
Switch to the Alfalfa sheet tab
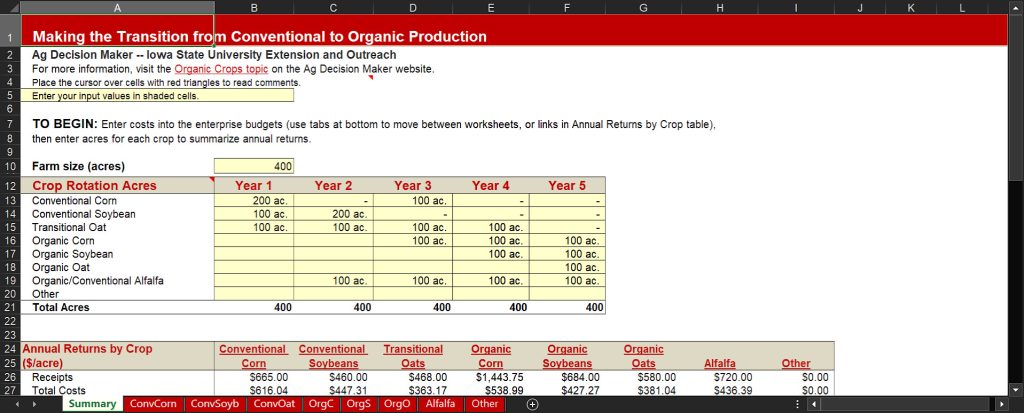(x=440, y=404)
